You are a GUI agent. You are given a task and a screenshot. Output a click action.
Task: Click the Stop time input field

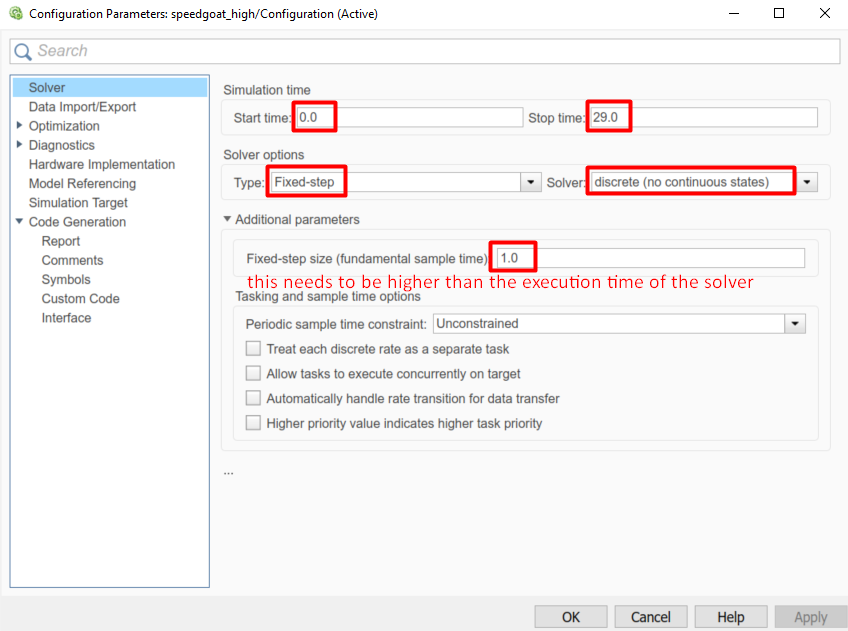722,118
